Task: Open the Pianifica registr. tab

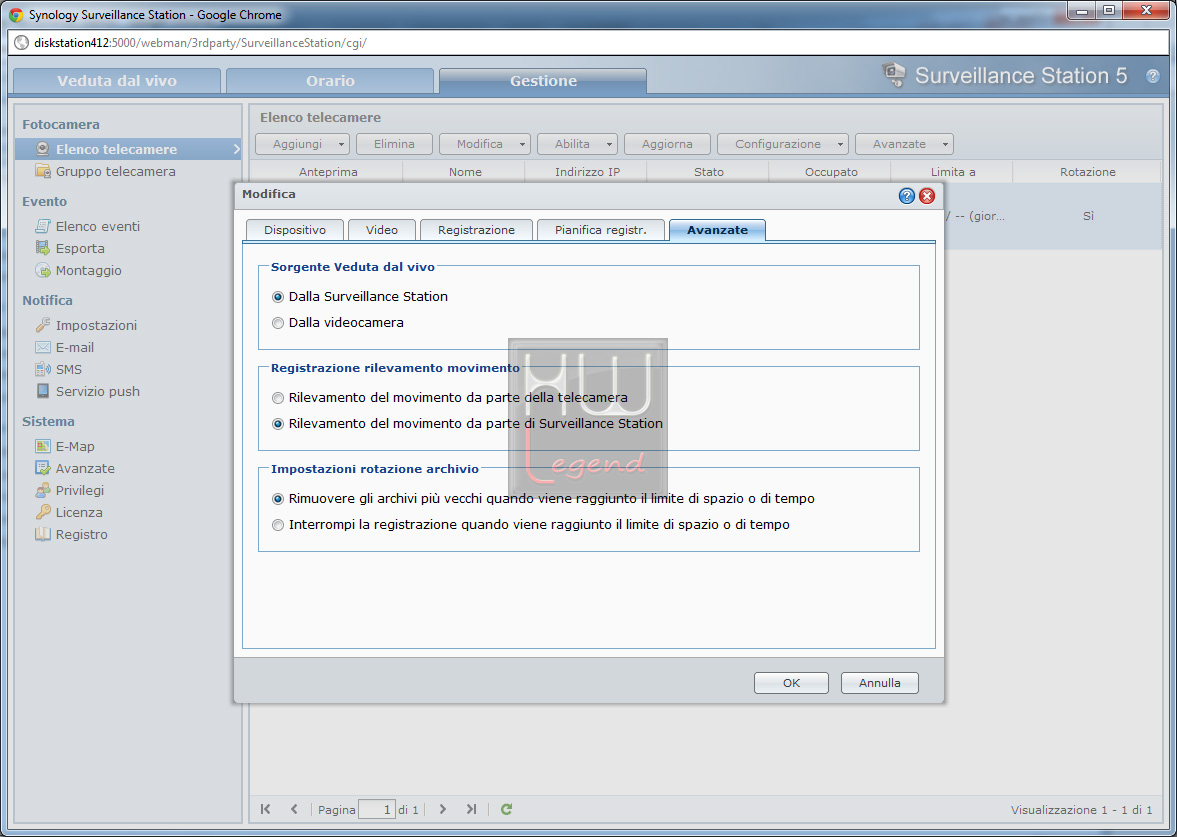Action: click(x=601, y=230)
